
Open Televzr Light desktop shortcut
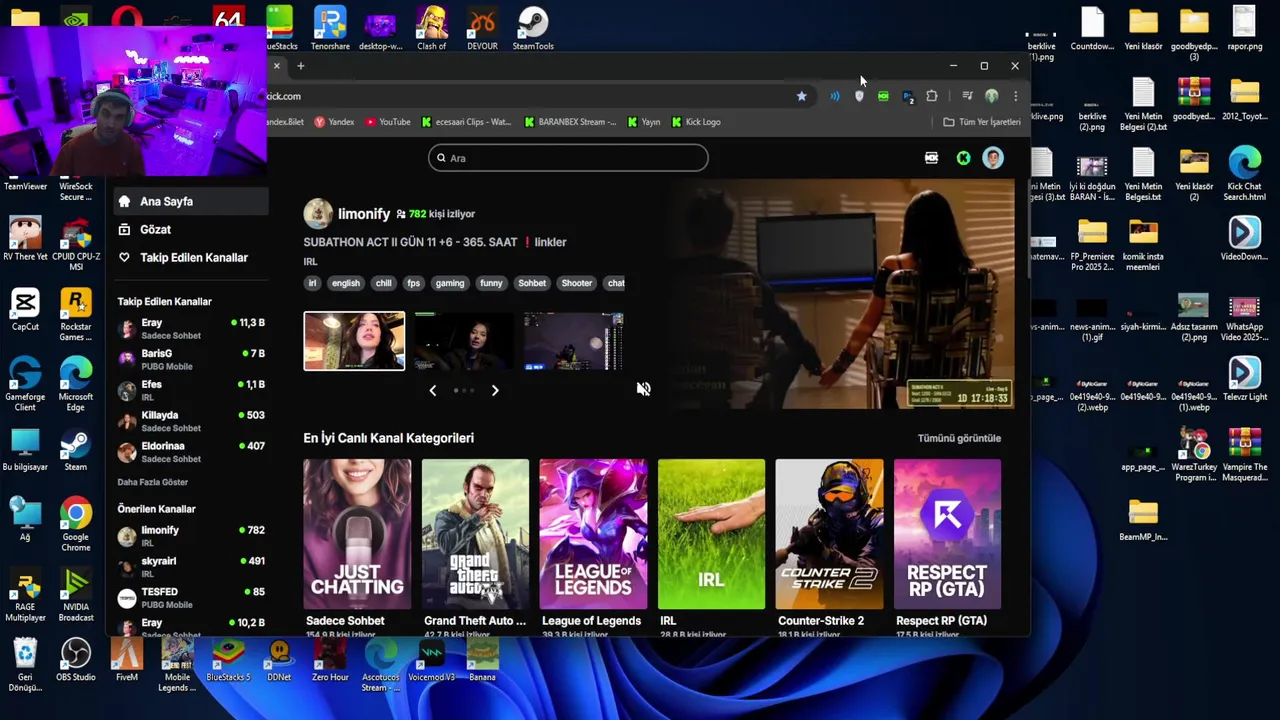pyautogui.click(x=1245, y=379)
